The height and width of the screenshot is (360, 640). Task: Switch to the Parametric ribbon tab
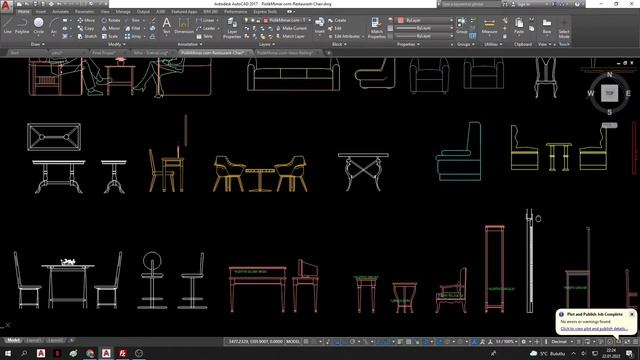click(84, 12)
